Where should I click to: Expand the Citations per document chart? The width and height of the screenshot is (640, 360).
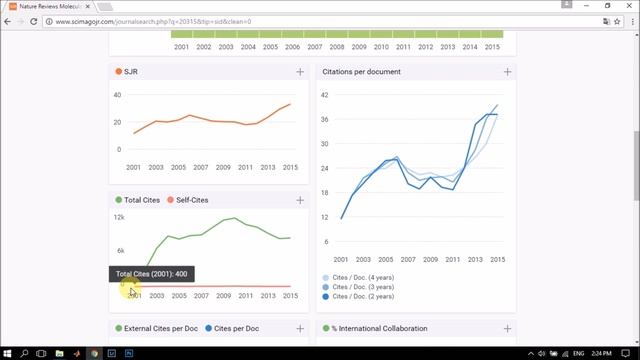click(507, 72)
